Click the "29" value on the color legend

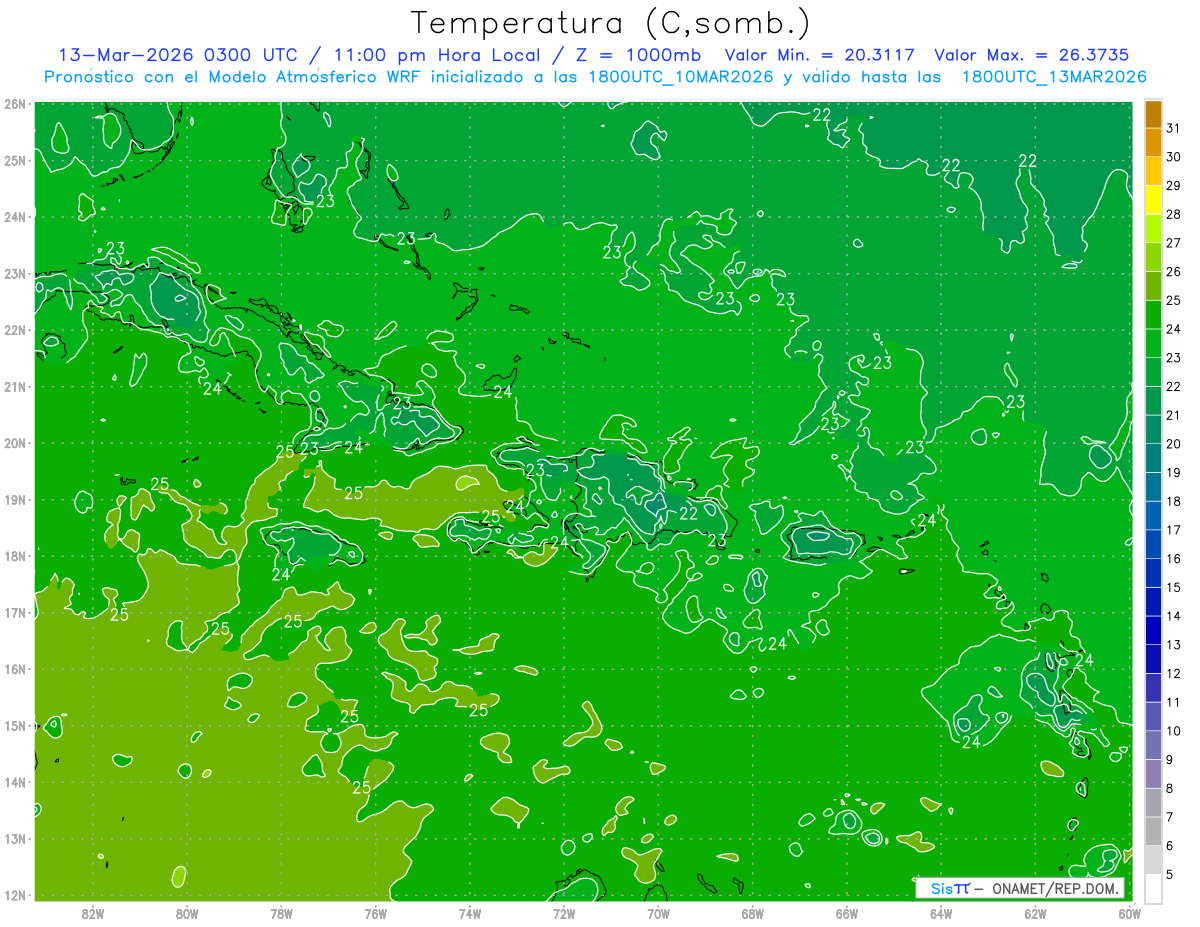tap(1173, 185)
